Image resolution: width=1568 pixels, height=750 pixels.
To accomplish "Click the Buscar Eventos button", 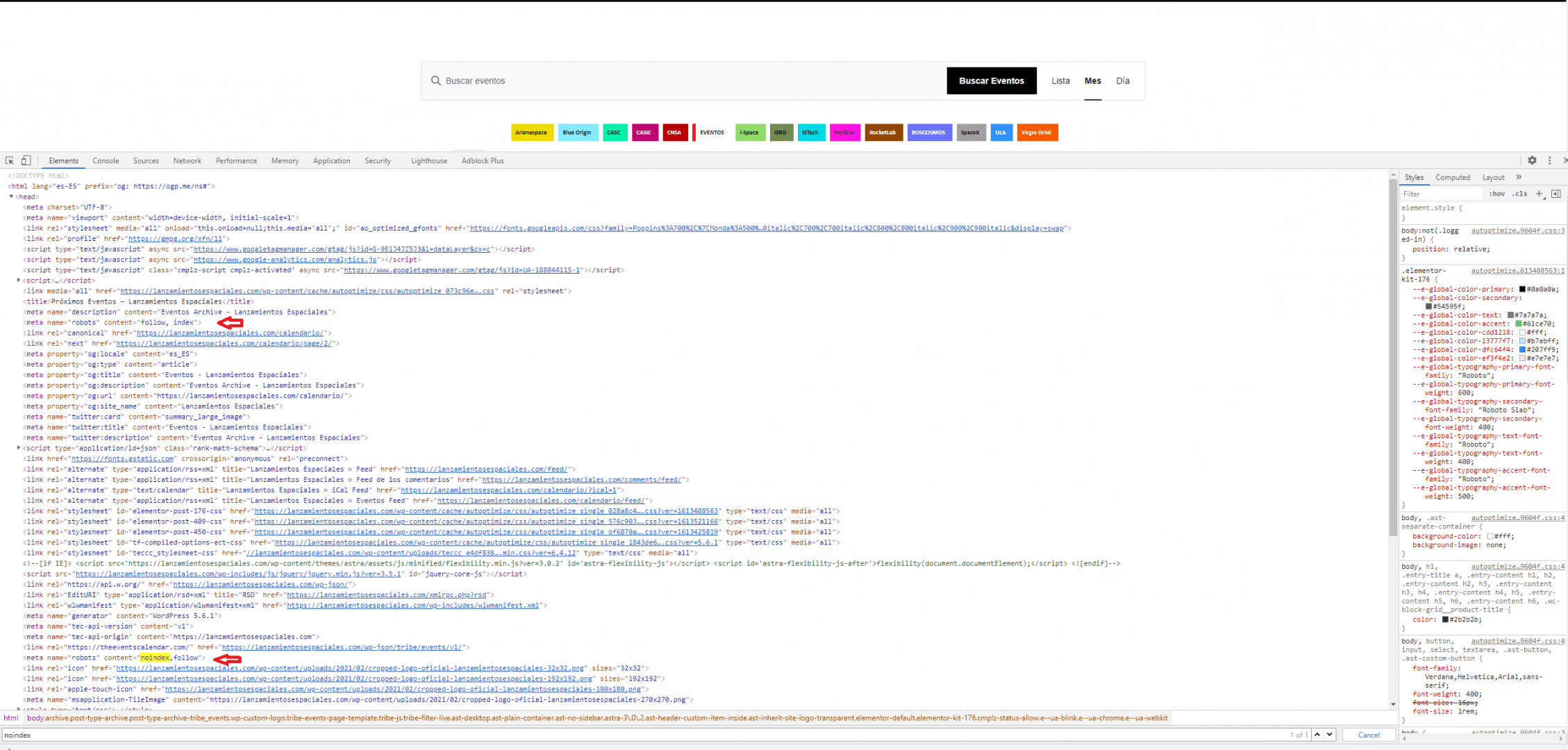I will pos(992,81).
